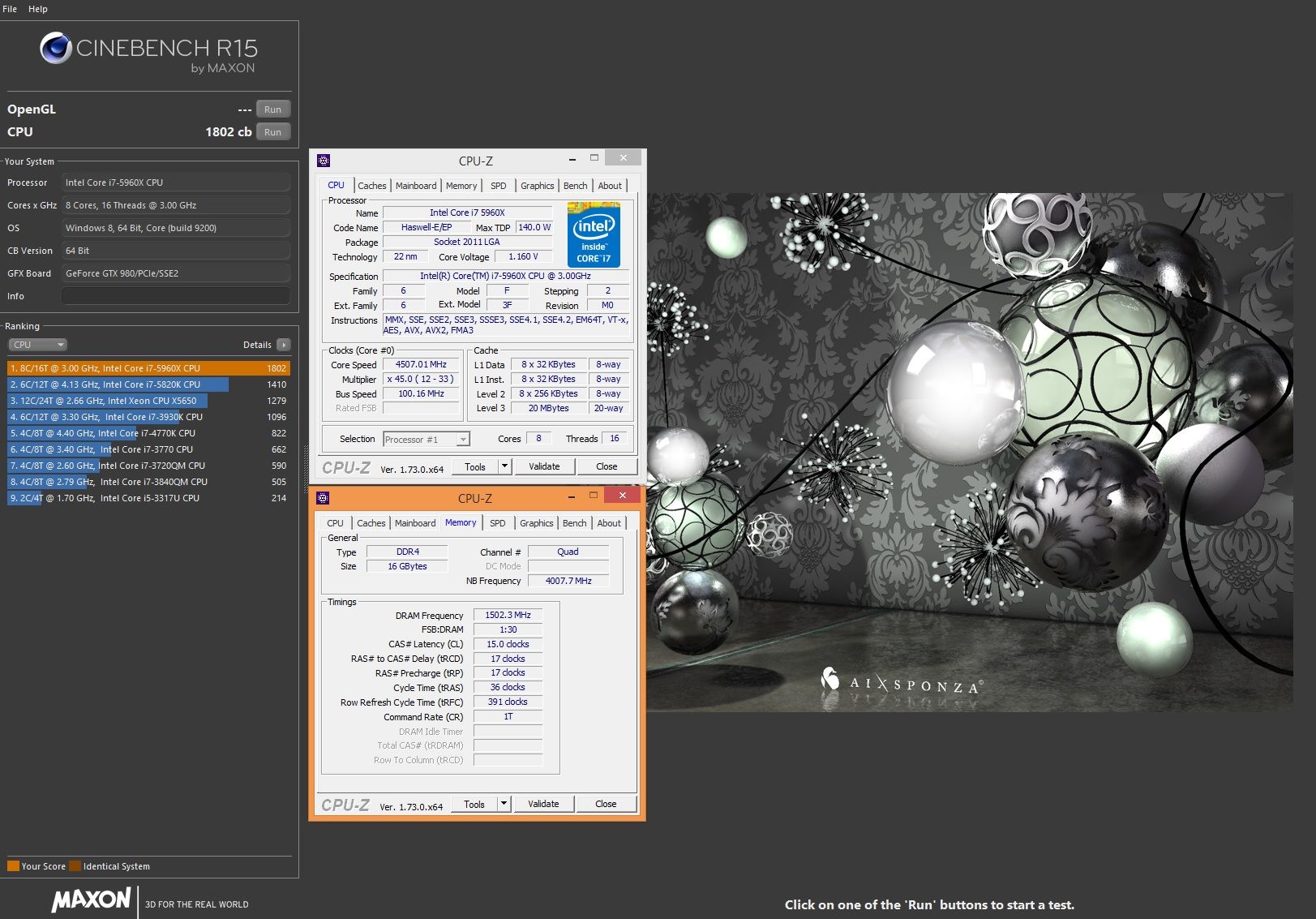
Task: Click Tools button in upper CPU-Z
Action: (475, 466)
